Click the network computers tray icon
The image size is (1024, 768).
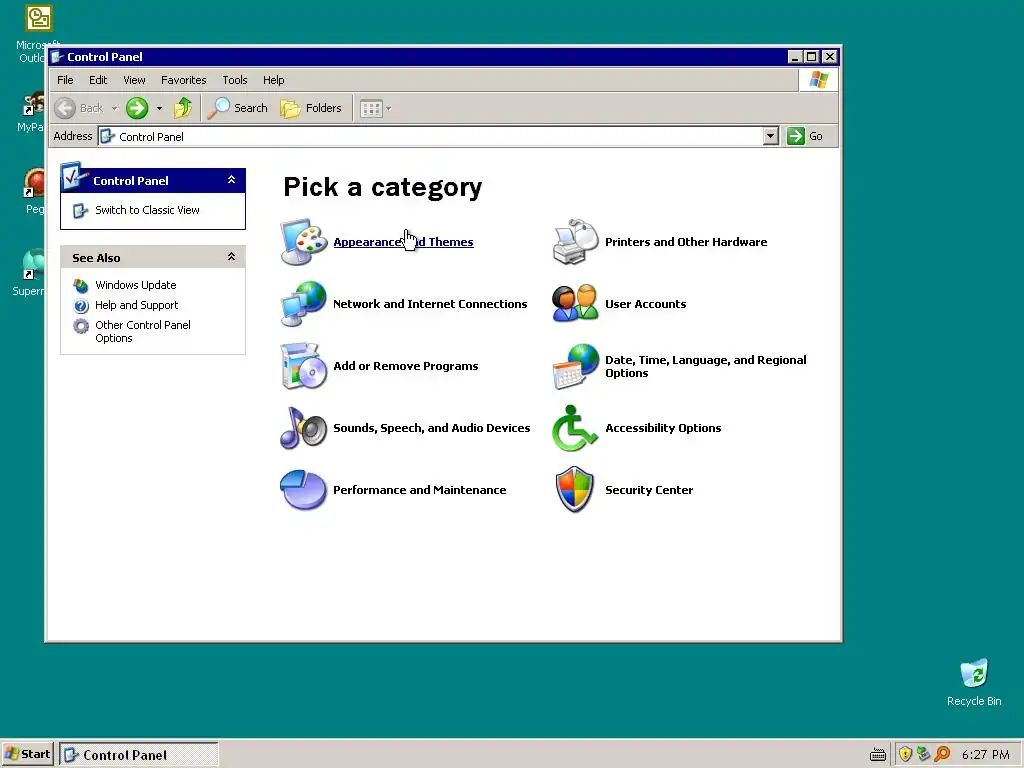click(x=923, y=754)
